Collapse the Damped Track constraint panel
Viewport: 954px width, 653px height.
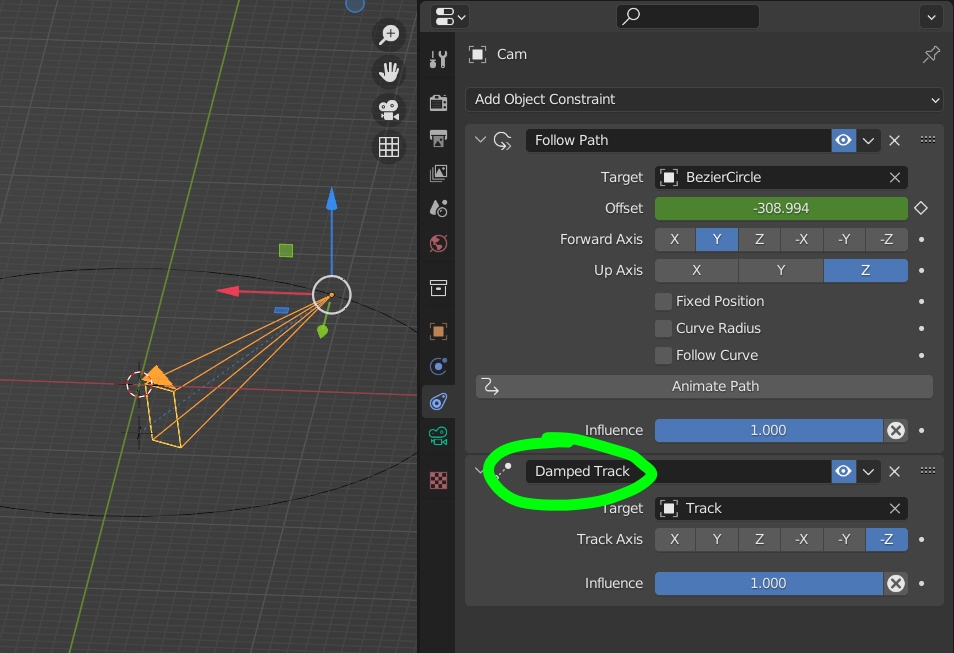tap(479, 471)
